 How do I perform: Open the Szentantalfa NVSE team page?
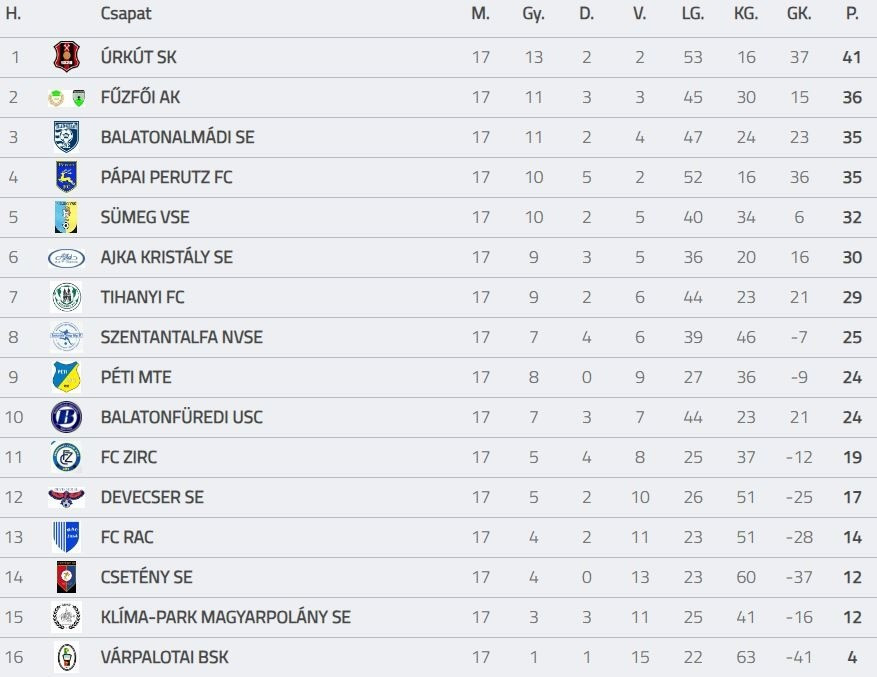[181, 337]
